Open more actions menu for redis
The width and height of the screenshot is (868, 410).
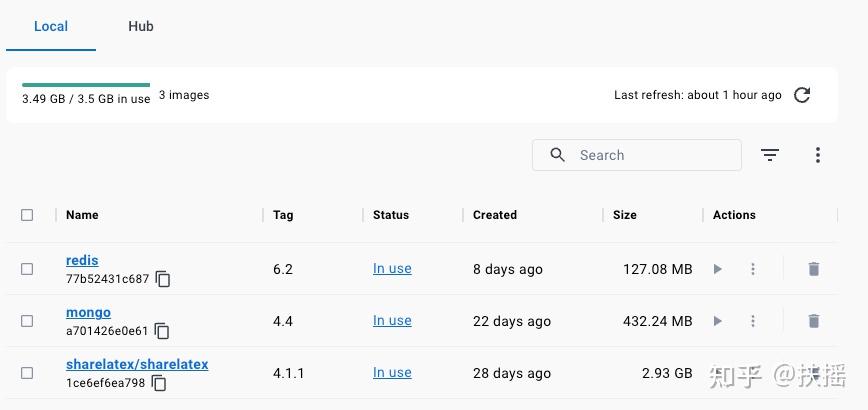tap(753, 269)
